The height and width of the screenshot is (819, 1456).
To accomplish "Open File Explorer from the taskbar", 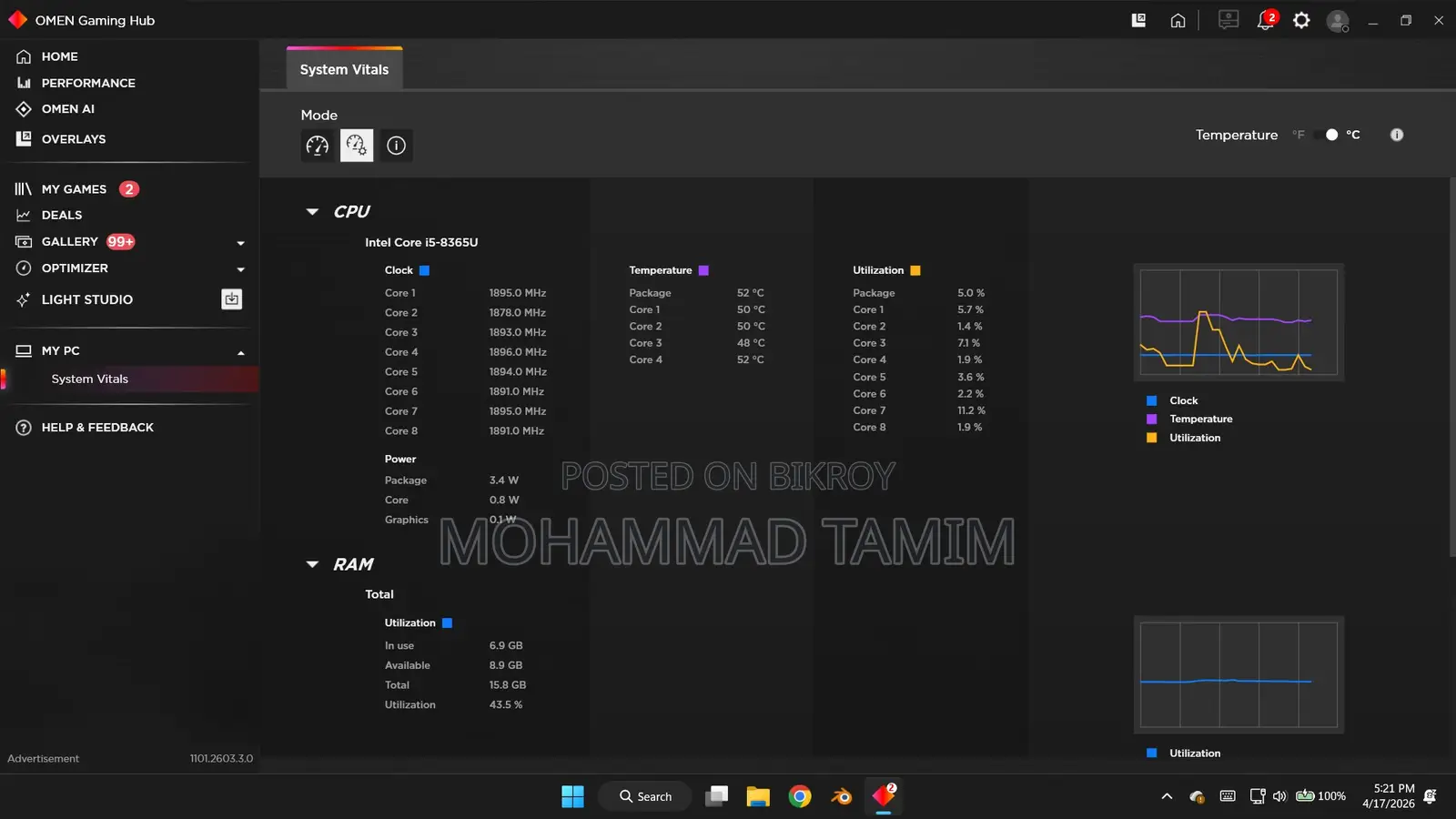I will (758, 796).
